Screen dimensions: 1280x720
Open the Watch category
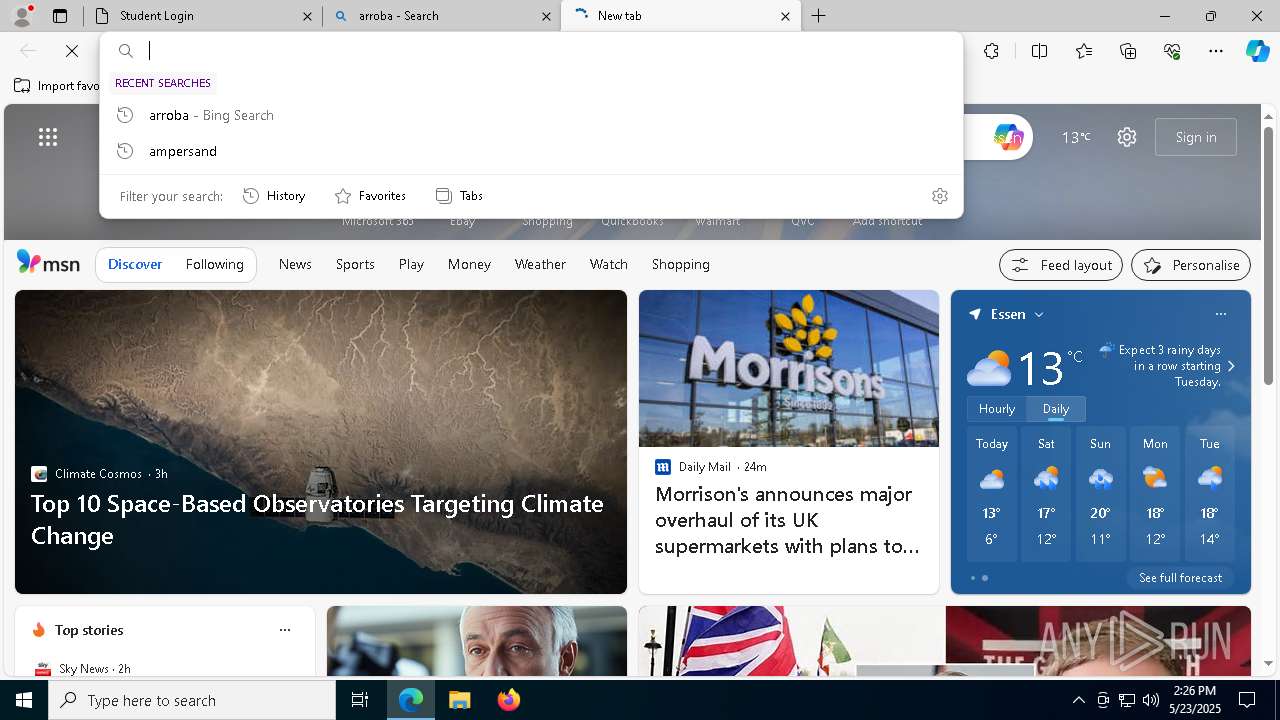point(608,264)
